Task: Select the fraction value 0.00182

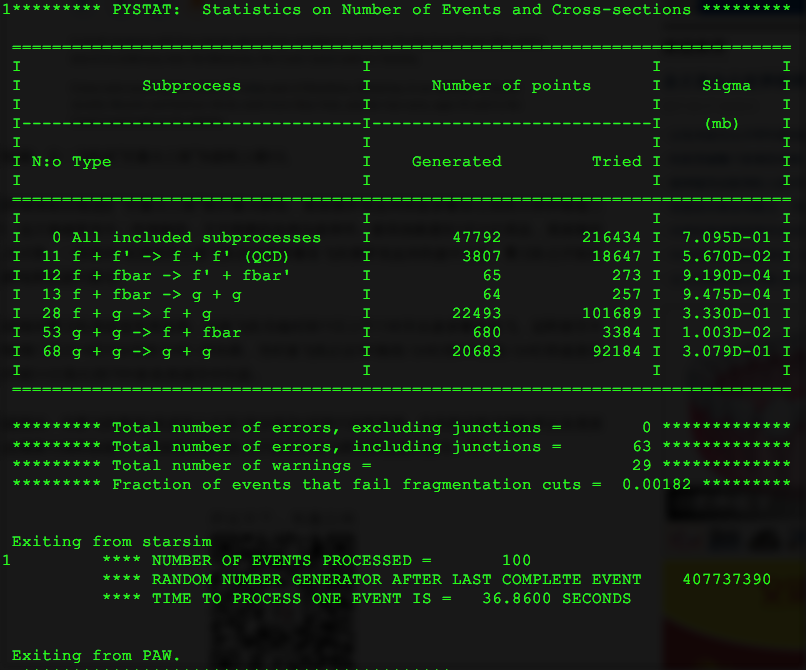Action: click(x=656, y=484)
